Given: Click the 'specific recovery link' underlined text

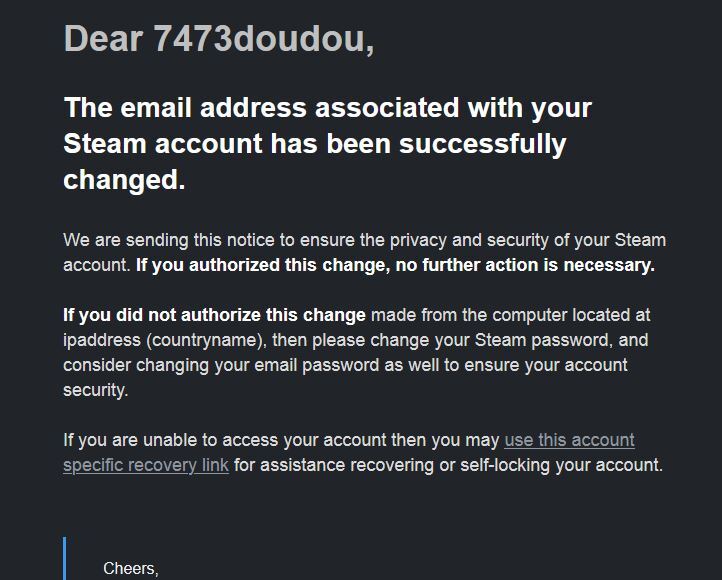Looking at the screenshot, I should point(146,465).
